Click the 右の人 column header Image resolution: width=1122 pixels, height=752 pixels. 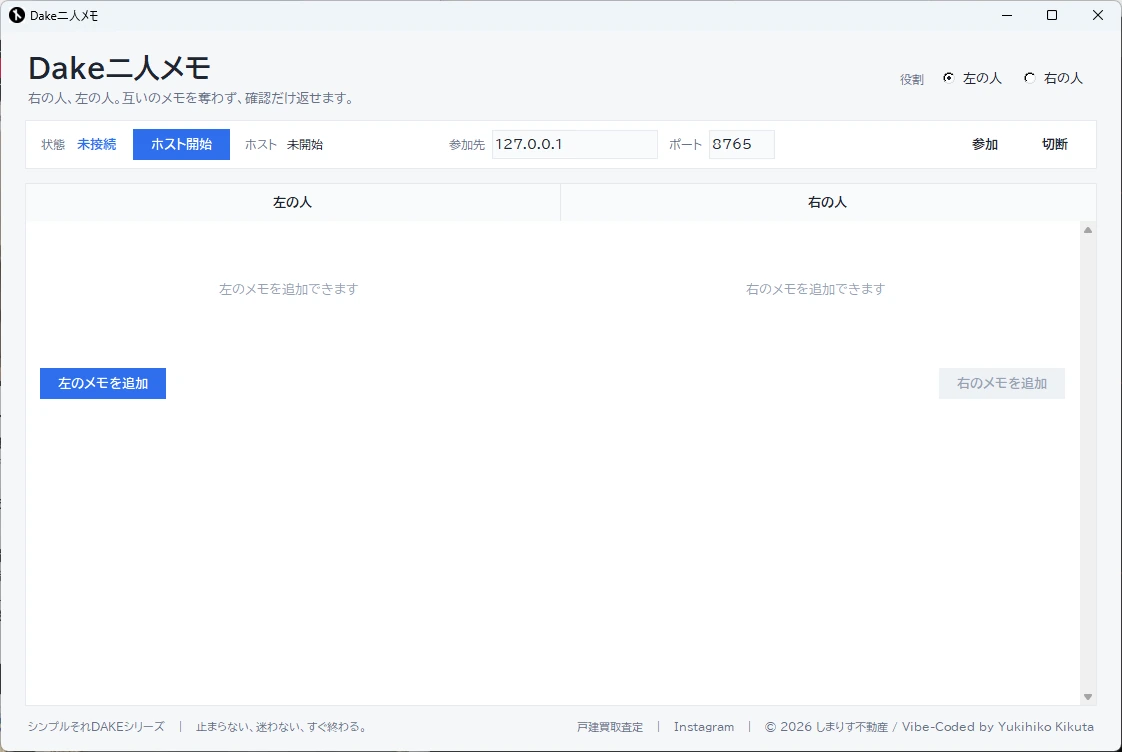click(x=828, y=202)
